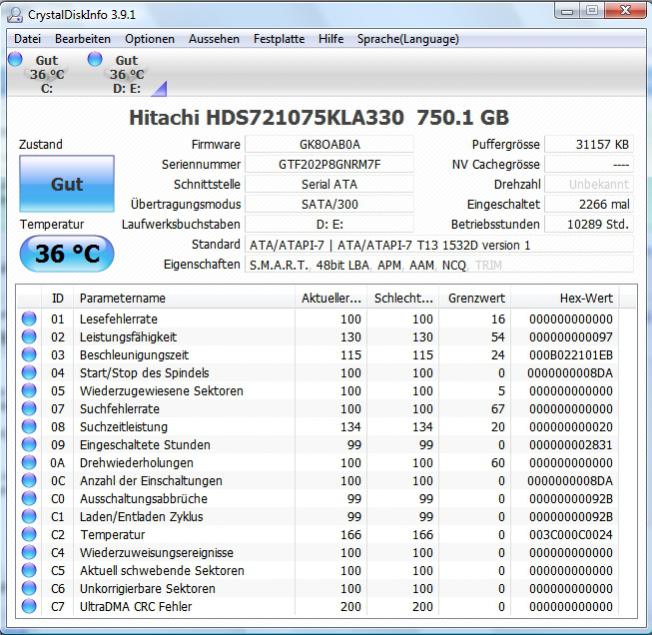The image size is (652, 635).
Task: Click status orb of Laden/Entladen Zyklus row
Action: tap(29, 516)
